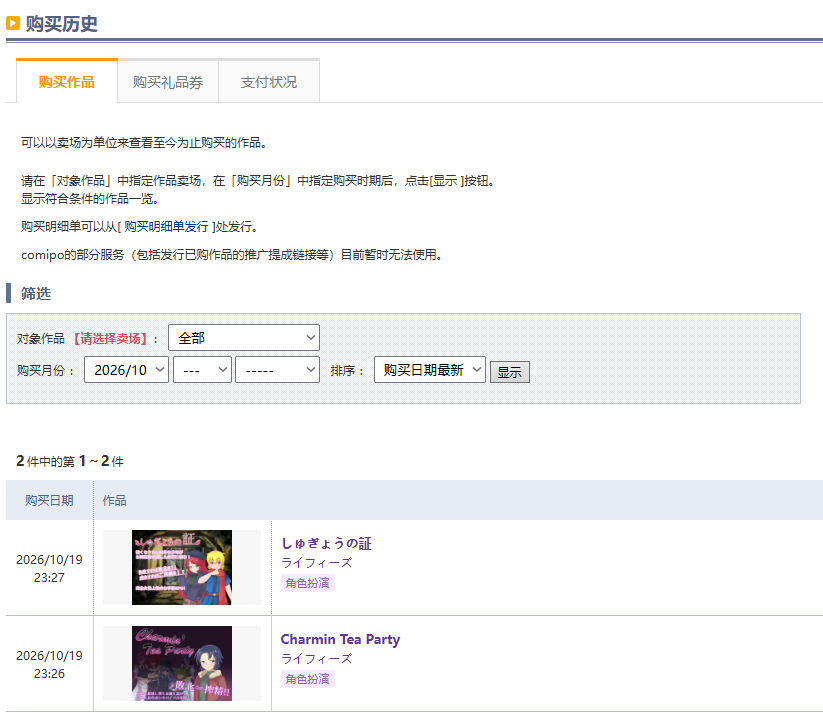This screenshot has width=823, height=715.
Task: Click the 作品 column header
Action: click(114, 500)
